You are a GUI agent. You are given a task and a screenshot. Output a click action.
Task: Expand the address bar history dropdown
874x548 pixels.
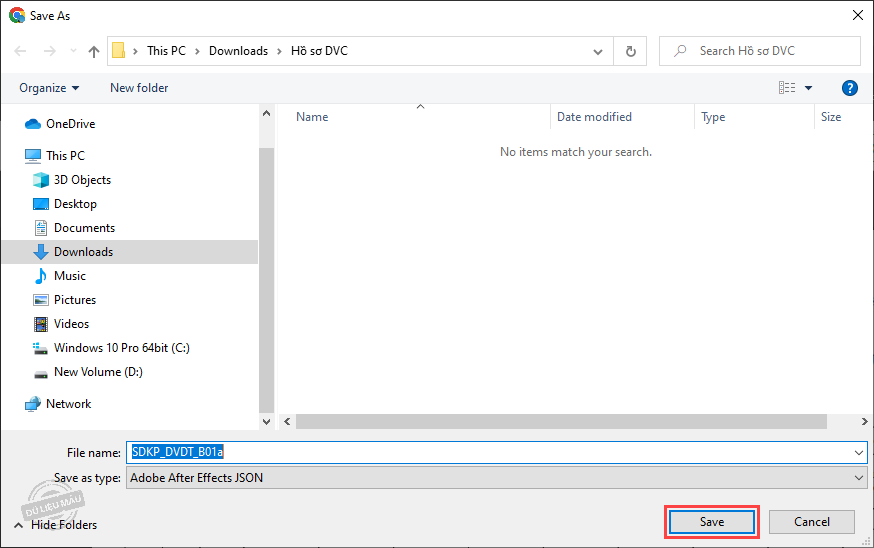click(598, 51)
